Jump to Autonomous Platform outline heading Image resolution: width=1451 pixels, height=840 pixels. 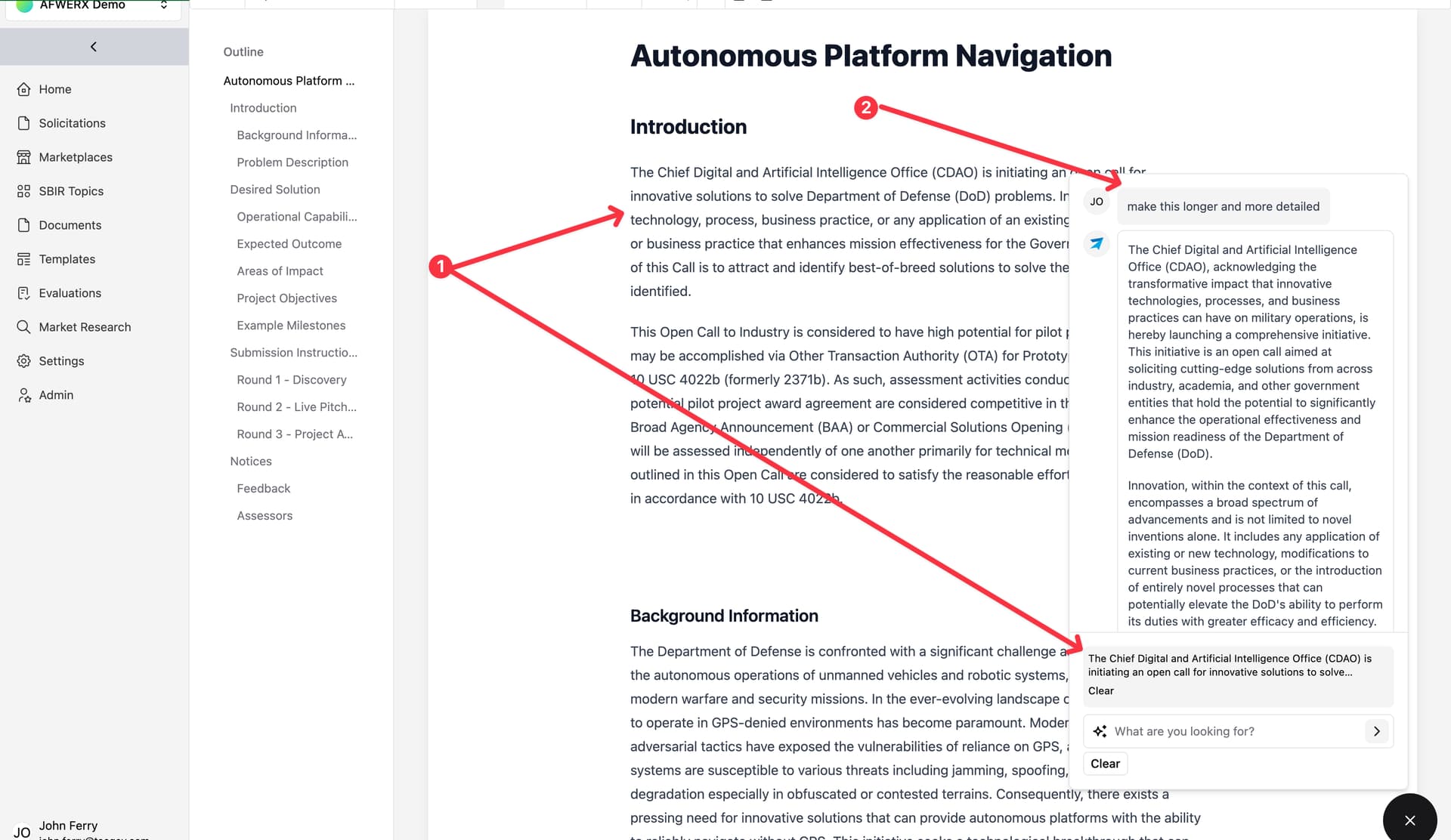289,81
